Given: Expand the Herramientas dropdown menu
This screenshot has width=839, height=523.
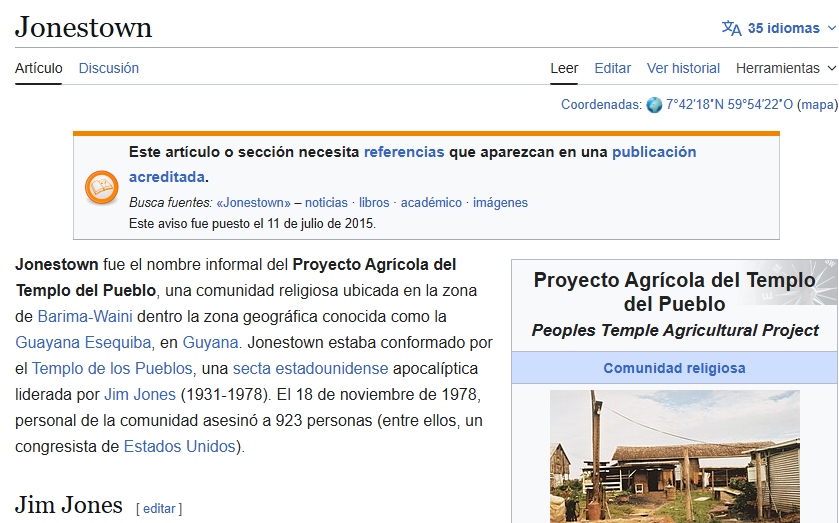Looking at the screenshot, I should point(785,68).
